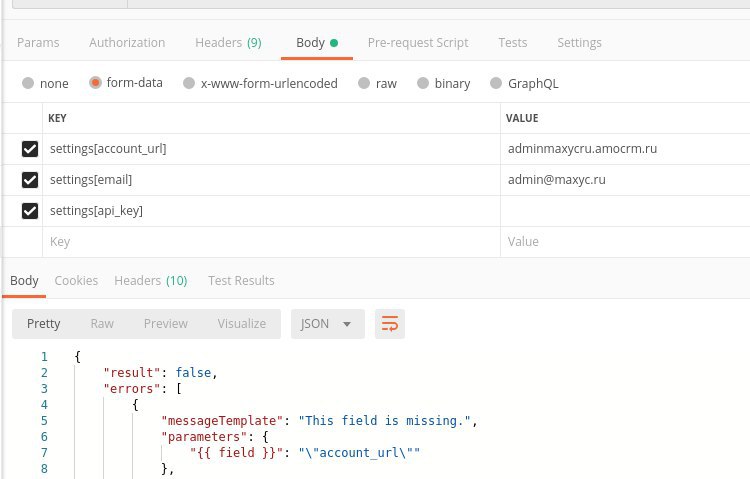This screenshot has height=479, width=750.
Task: Switch to the Params tab
Action: pyautogui.click(x=38, y=43)
